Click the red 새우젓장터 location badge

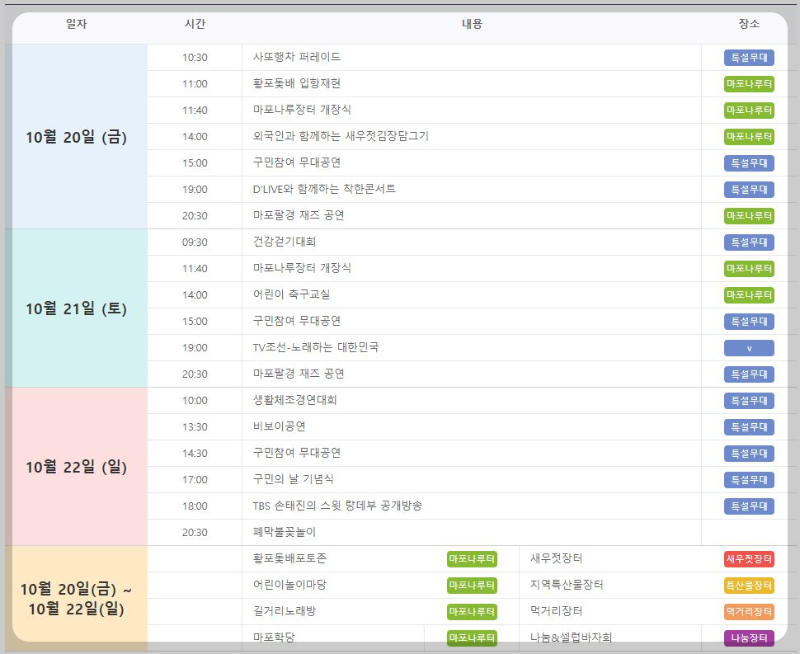coord(748,559)
